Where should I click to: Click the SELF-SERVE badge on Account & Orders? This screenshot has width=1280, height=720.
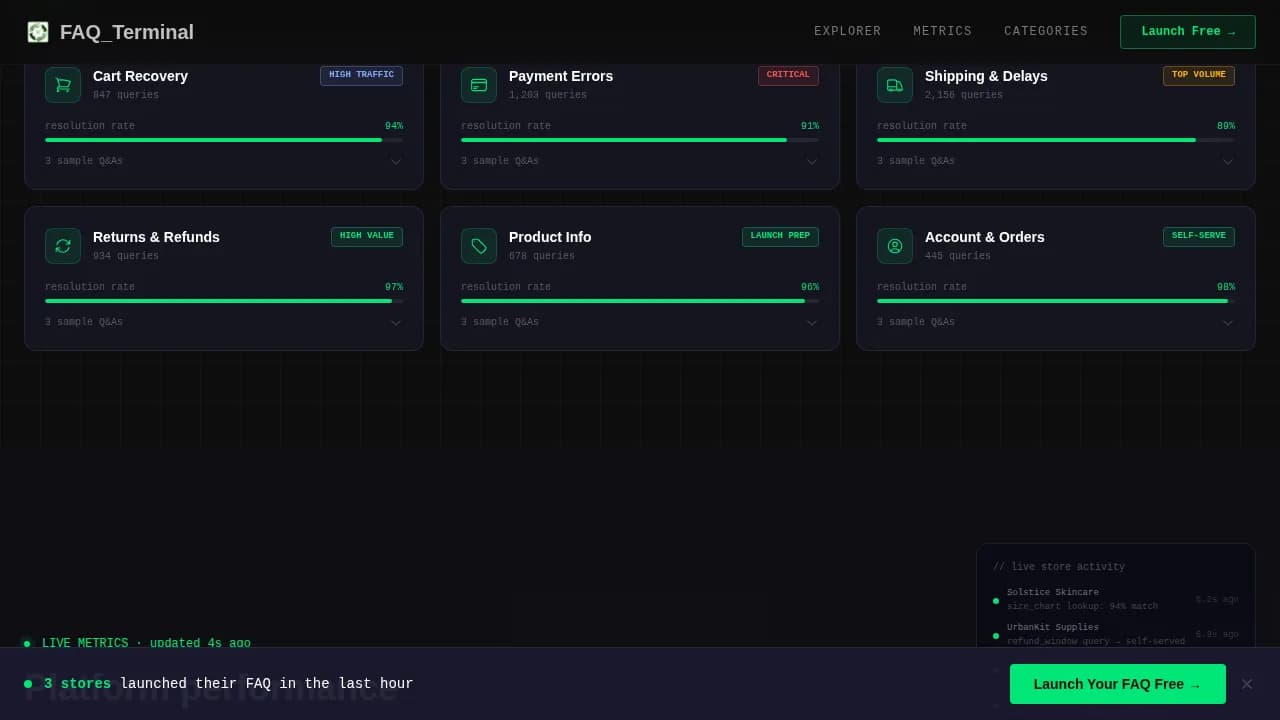(x=1198, y=236)
